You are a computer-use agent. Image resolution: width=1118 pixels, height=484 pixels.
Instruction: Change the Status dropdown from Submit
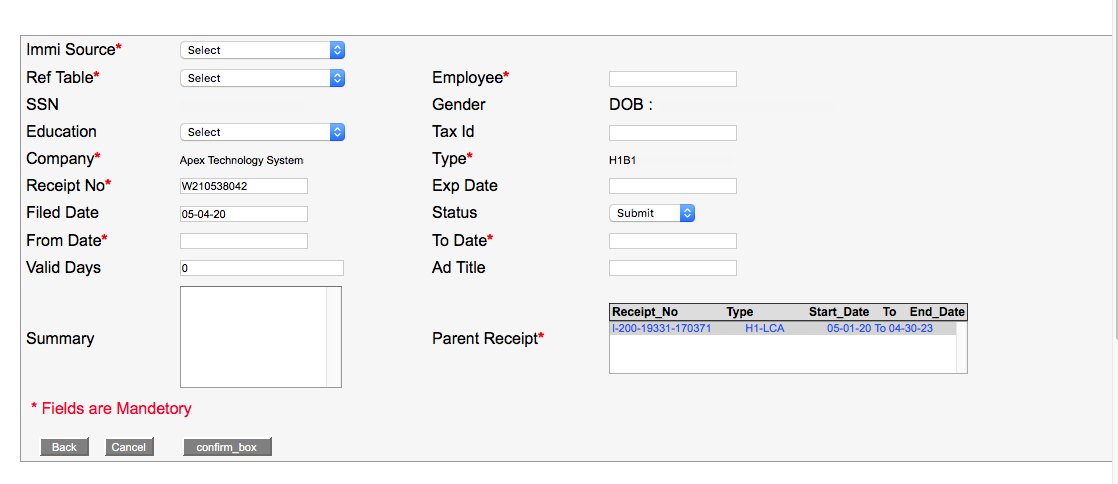pyautogui.click(x=651, y=213)
